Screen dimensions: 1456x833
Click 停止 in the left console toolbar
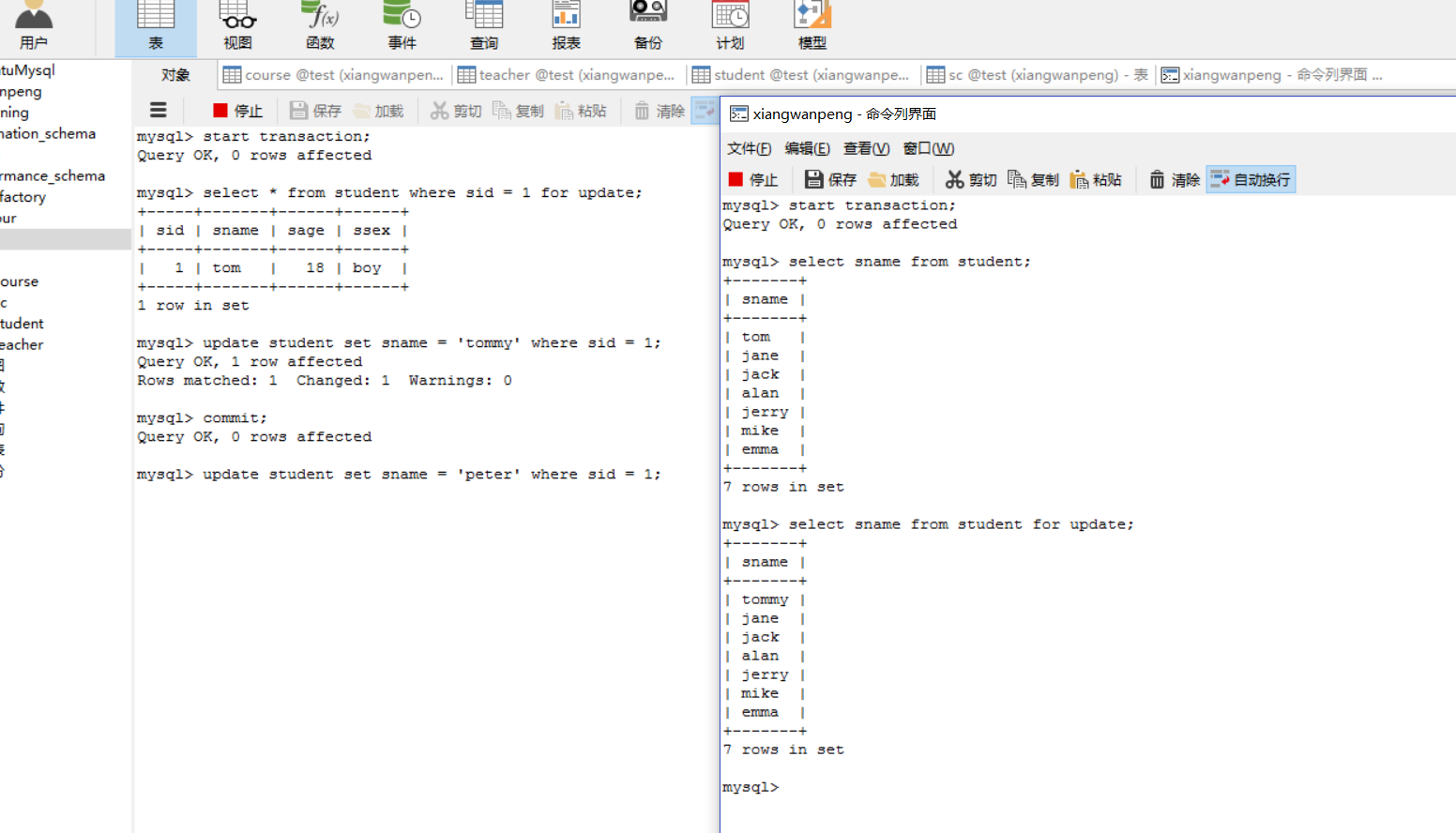pos(238,111)
